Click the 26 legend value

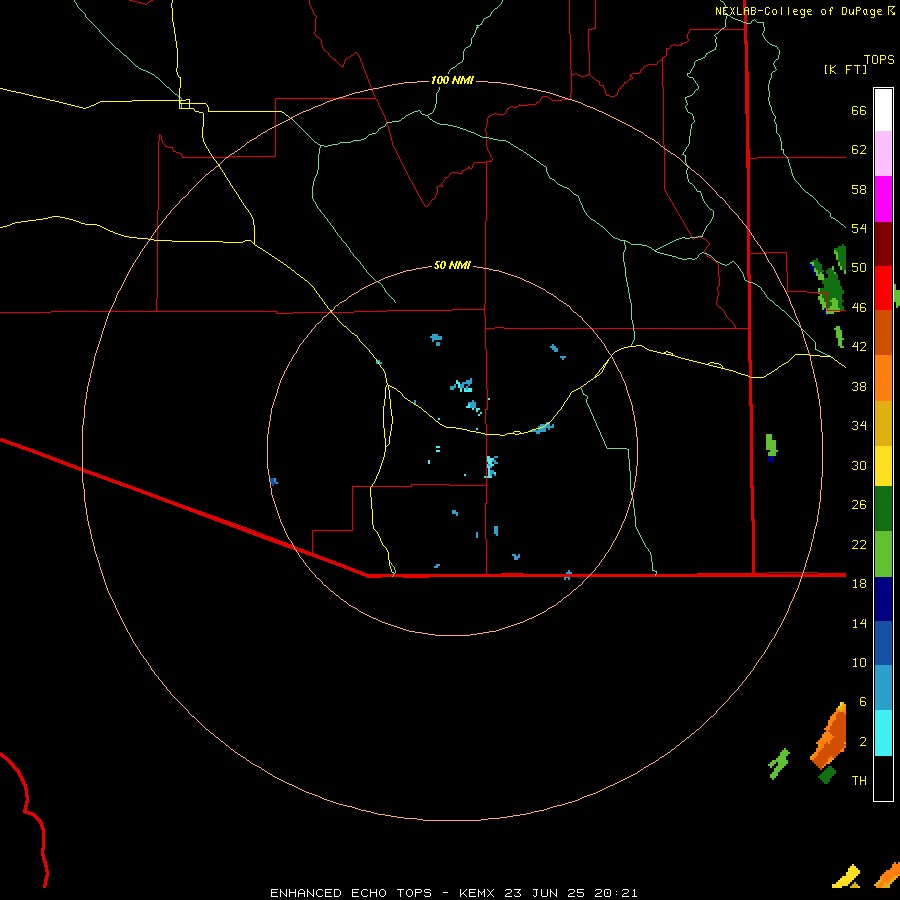(x=859, y=505)
